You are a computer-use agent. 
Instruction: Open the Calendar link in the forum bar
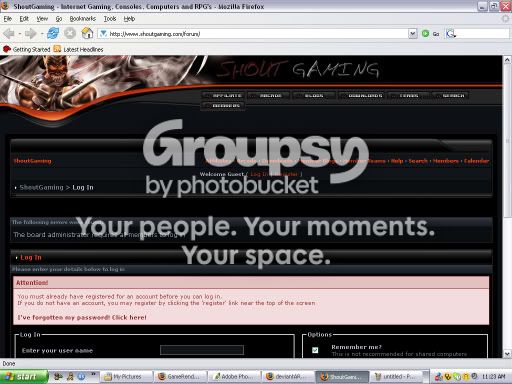[x=476, y=161]
